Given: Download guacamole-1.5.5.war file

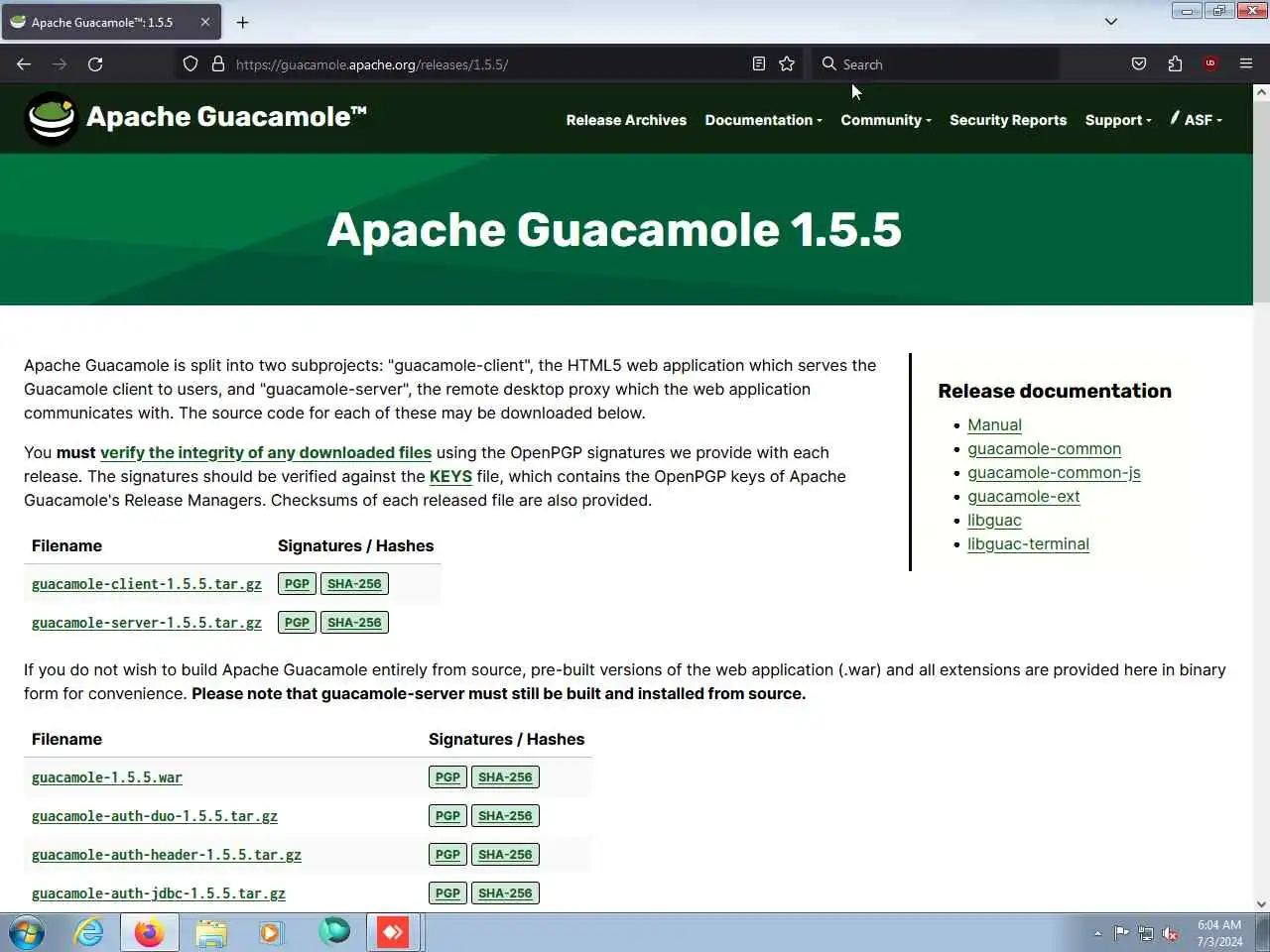Looking at the screenshot, I should click(x=107, y=777).
